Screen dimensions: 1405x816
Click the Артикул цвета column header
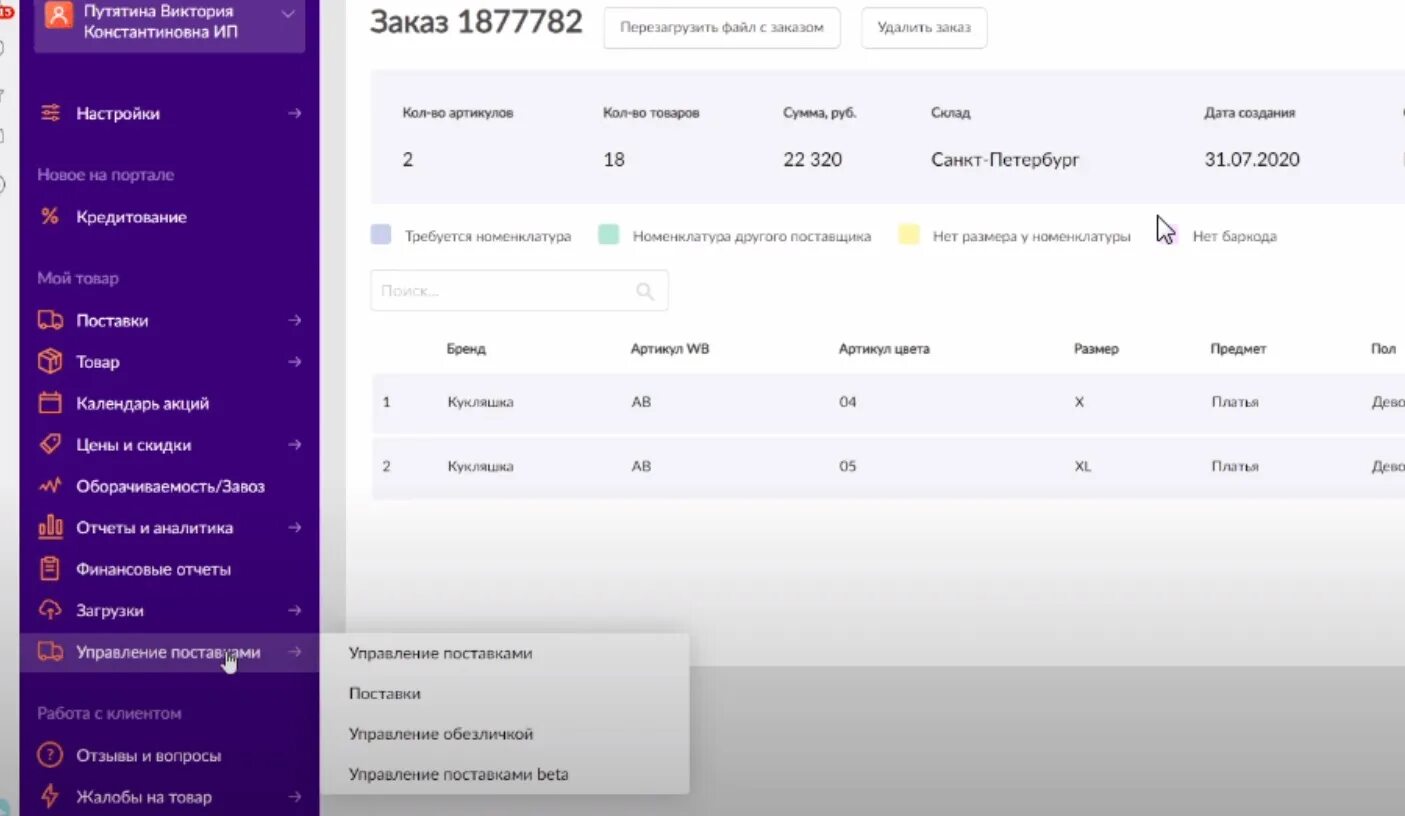[884, 349]
